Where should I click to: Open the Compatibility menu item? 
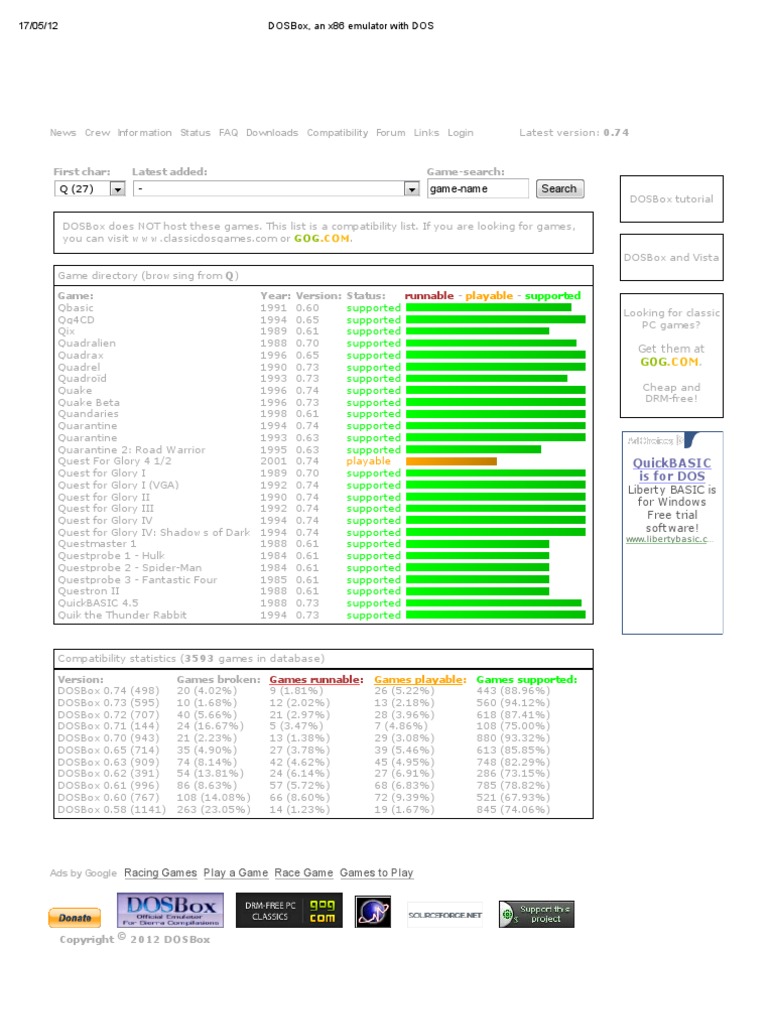(337, 133)
